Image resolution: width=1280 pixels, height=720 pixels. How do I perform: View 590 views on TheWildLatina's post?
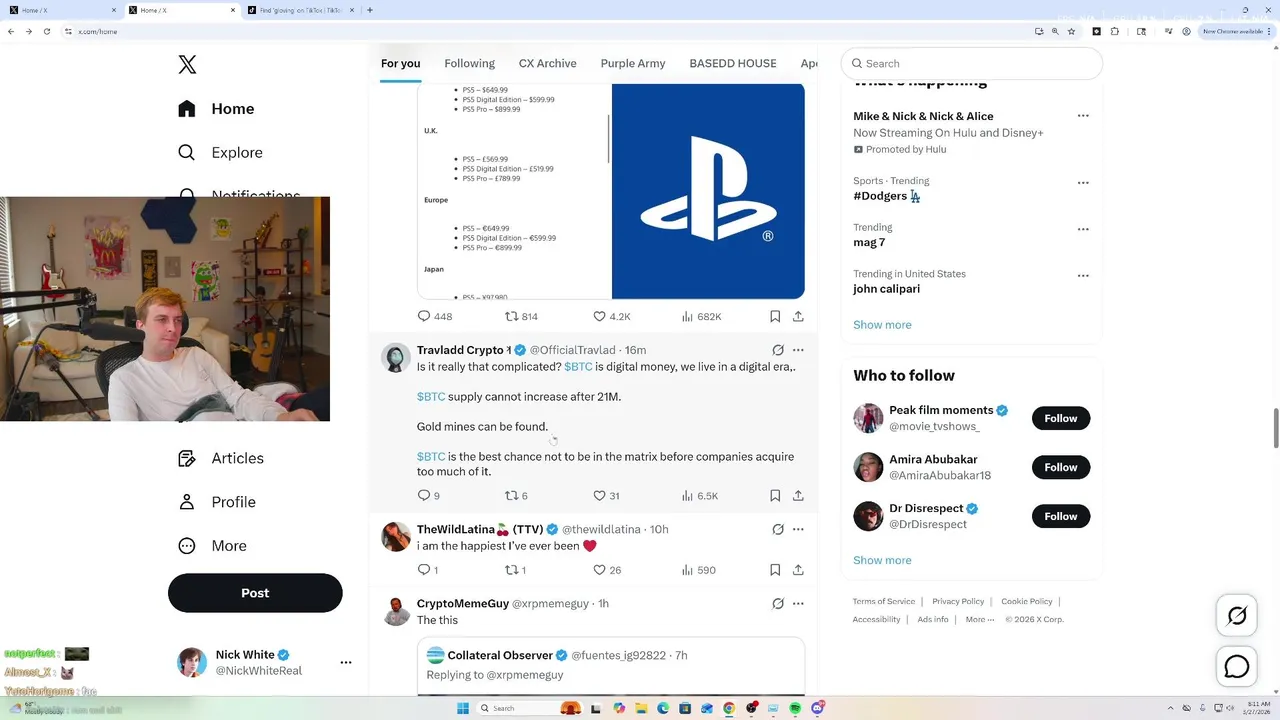[x=698, y=570]
